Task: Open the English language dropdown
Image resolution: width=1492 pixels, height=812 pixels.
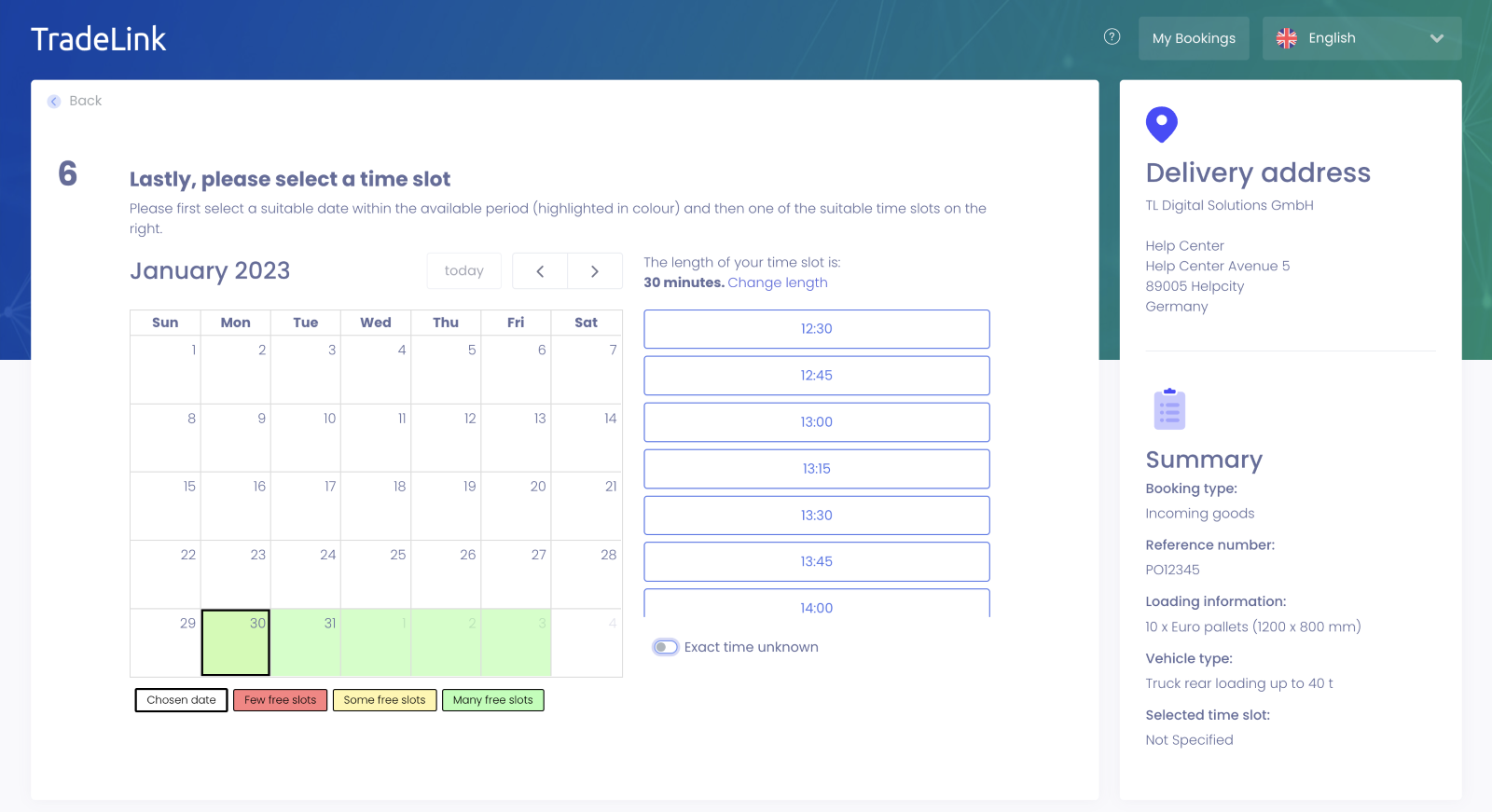Action: tap(1361, 38)
